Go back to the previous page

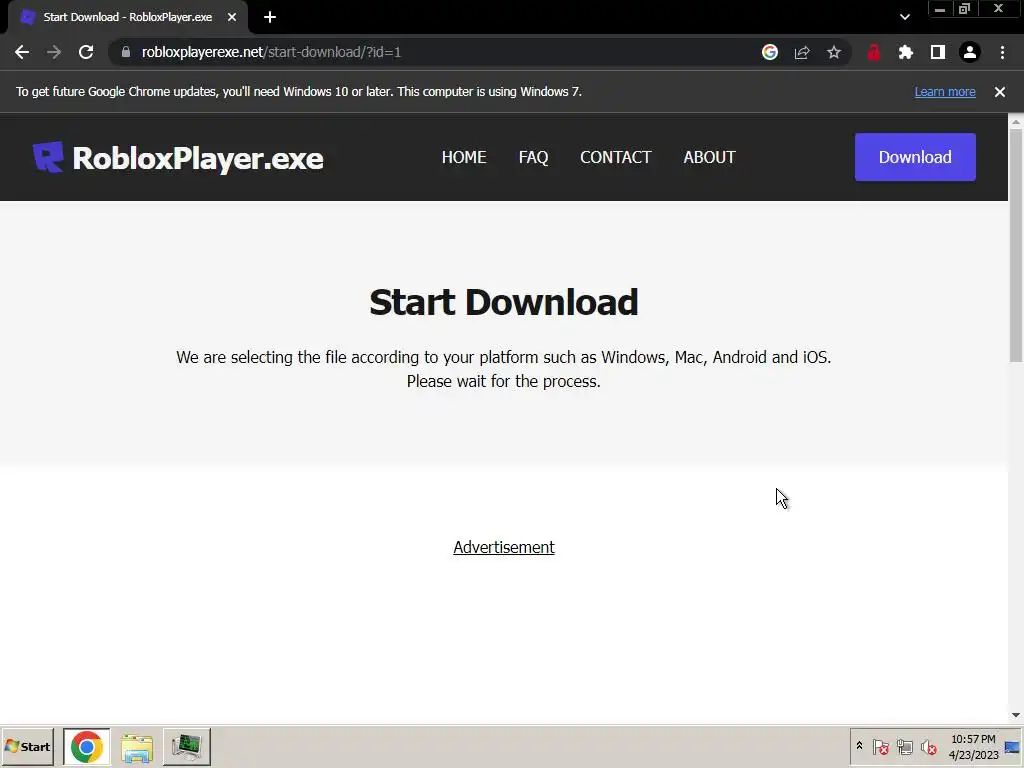coord(22,52)
